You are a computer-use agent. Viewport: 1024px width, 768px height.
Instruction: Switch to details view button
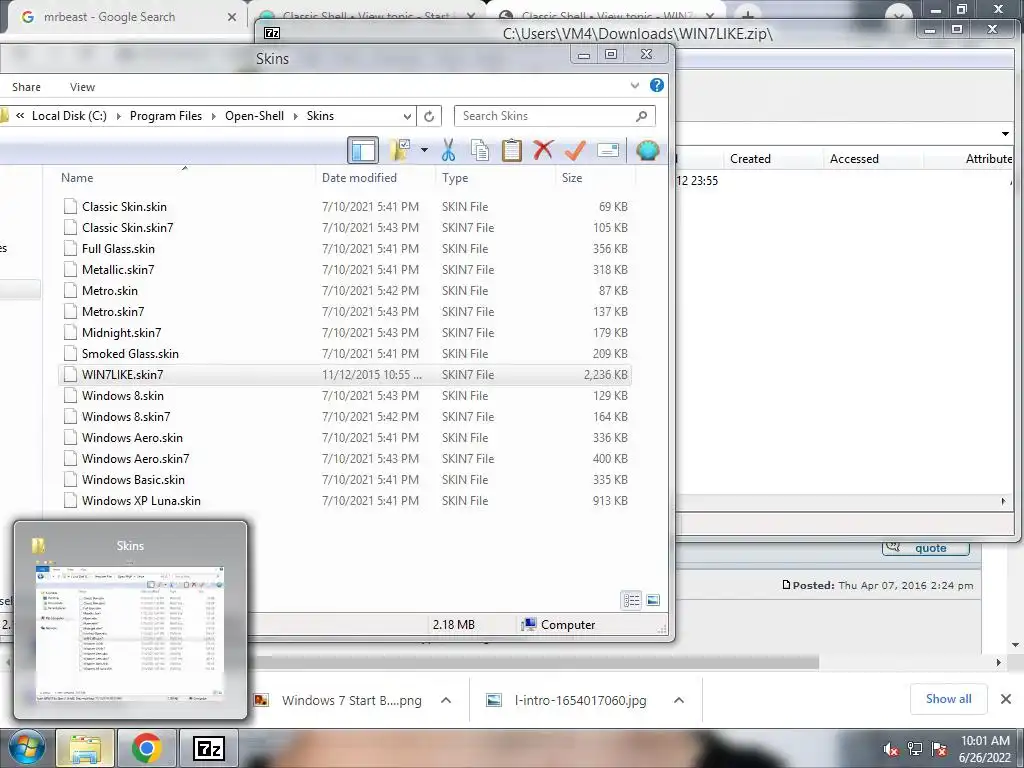point(632,600)
